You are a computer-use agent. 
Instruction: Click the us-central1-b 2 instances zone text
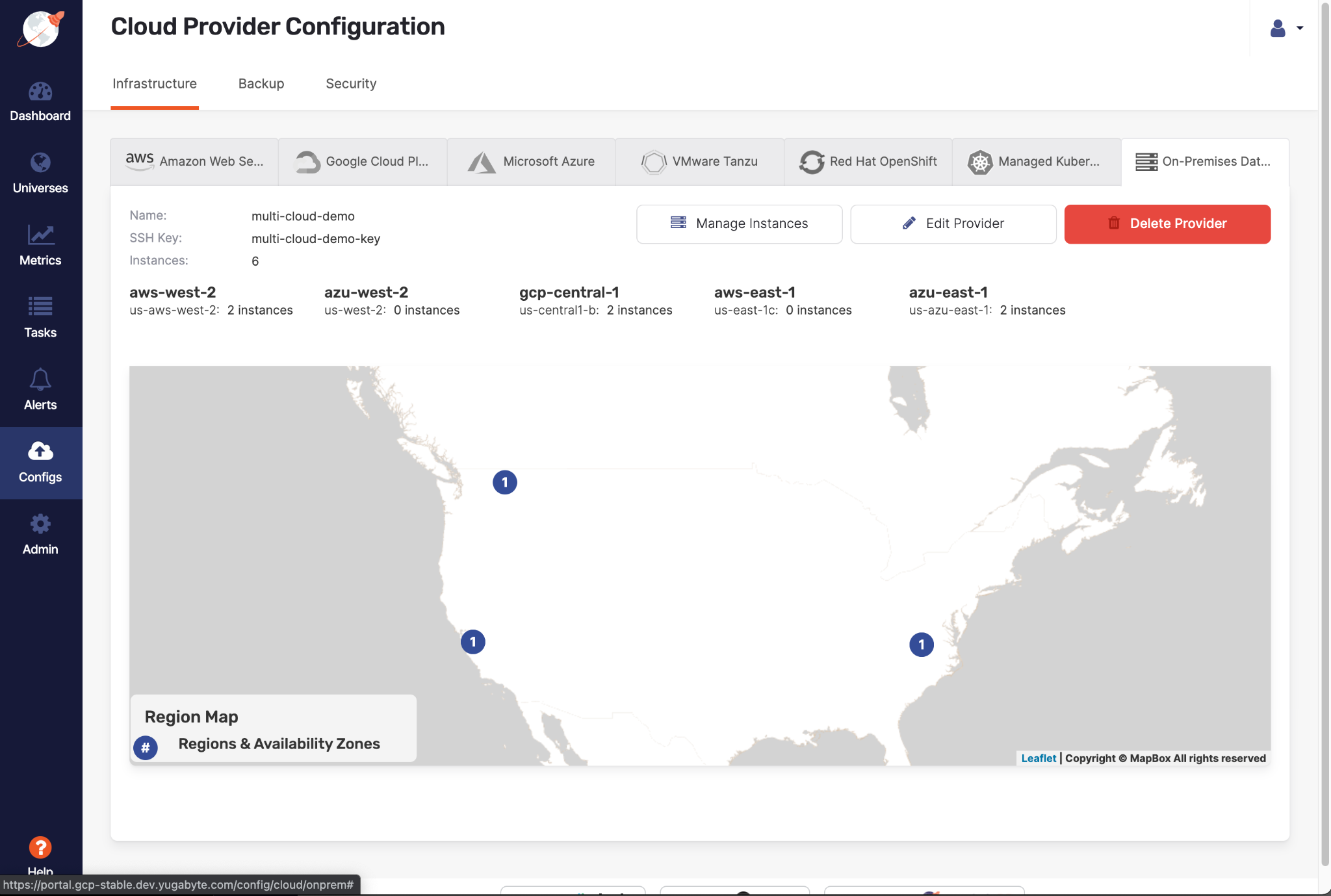596,311
